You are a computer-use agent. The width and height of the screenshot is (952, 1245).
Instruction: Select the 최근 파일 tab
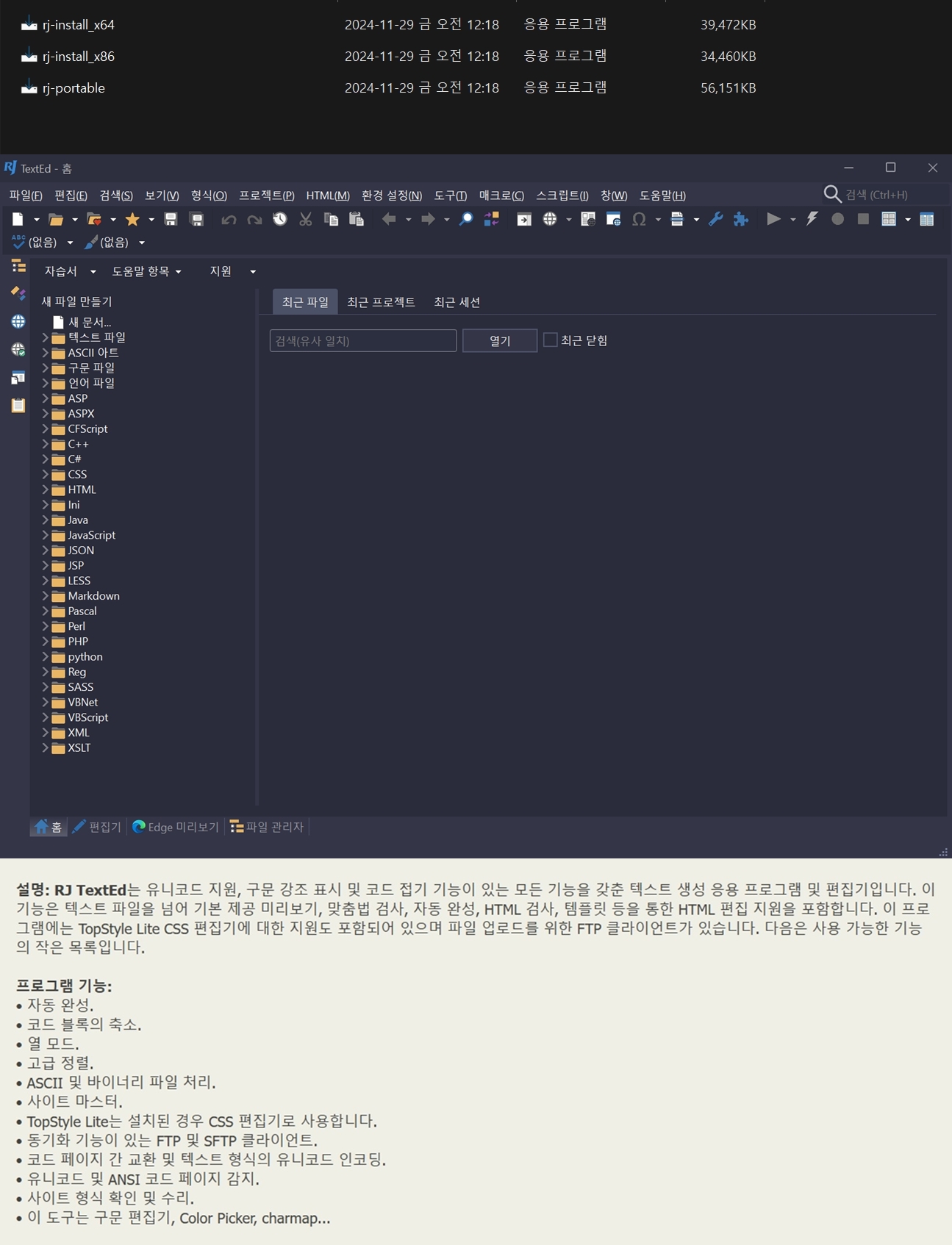[x=305, y=302]
